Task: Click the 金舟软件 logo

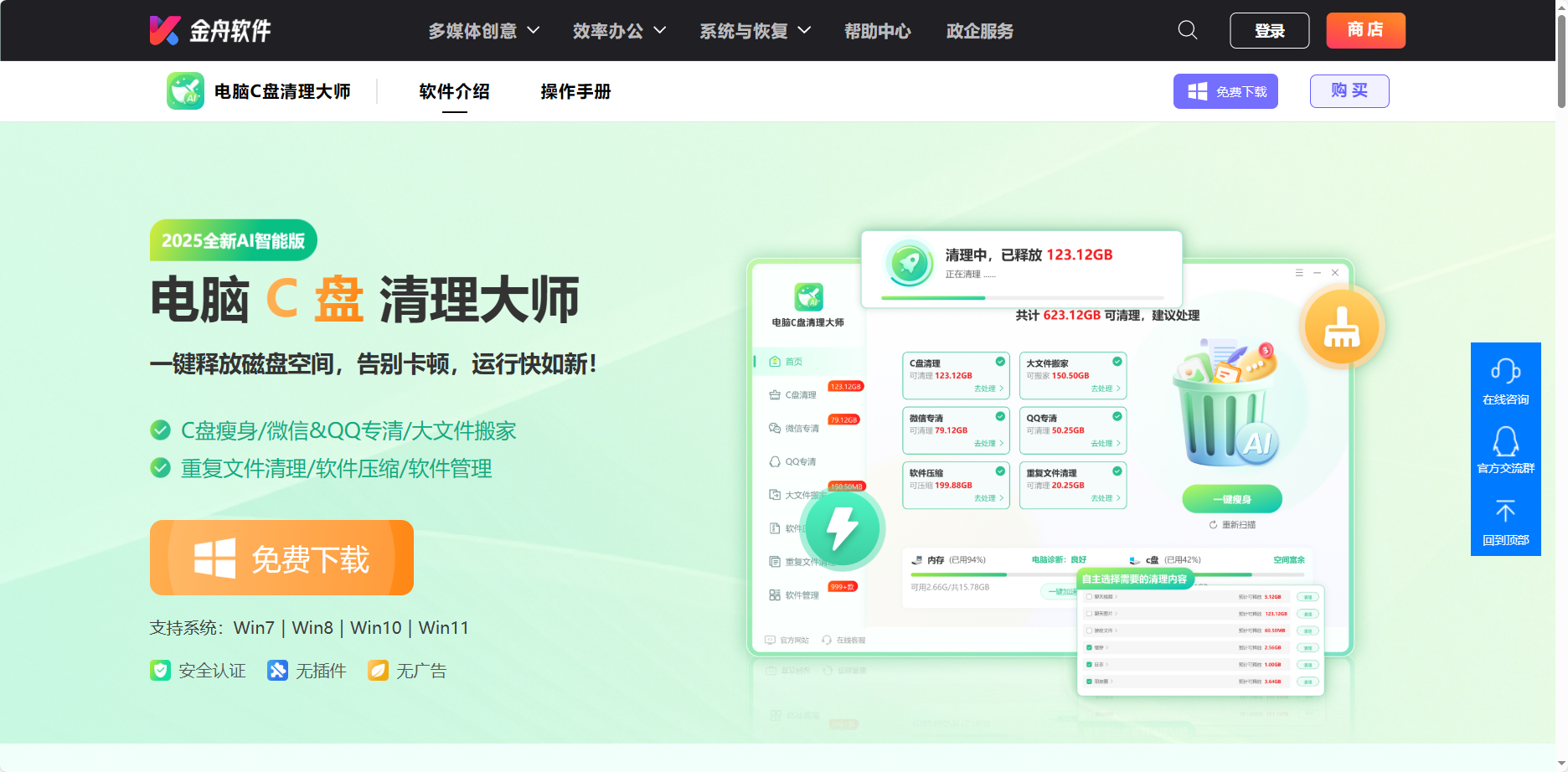Action: [x=209, y=30]
